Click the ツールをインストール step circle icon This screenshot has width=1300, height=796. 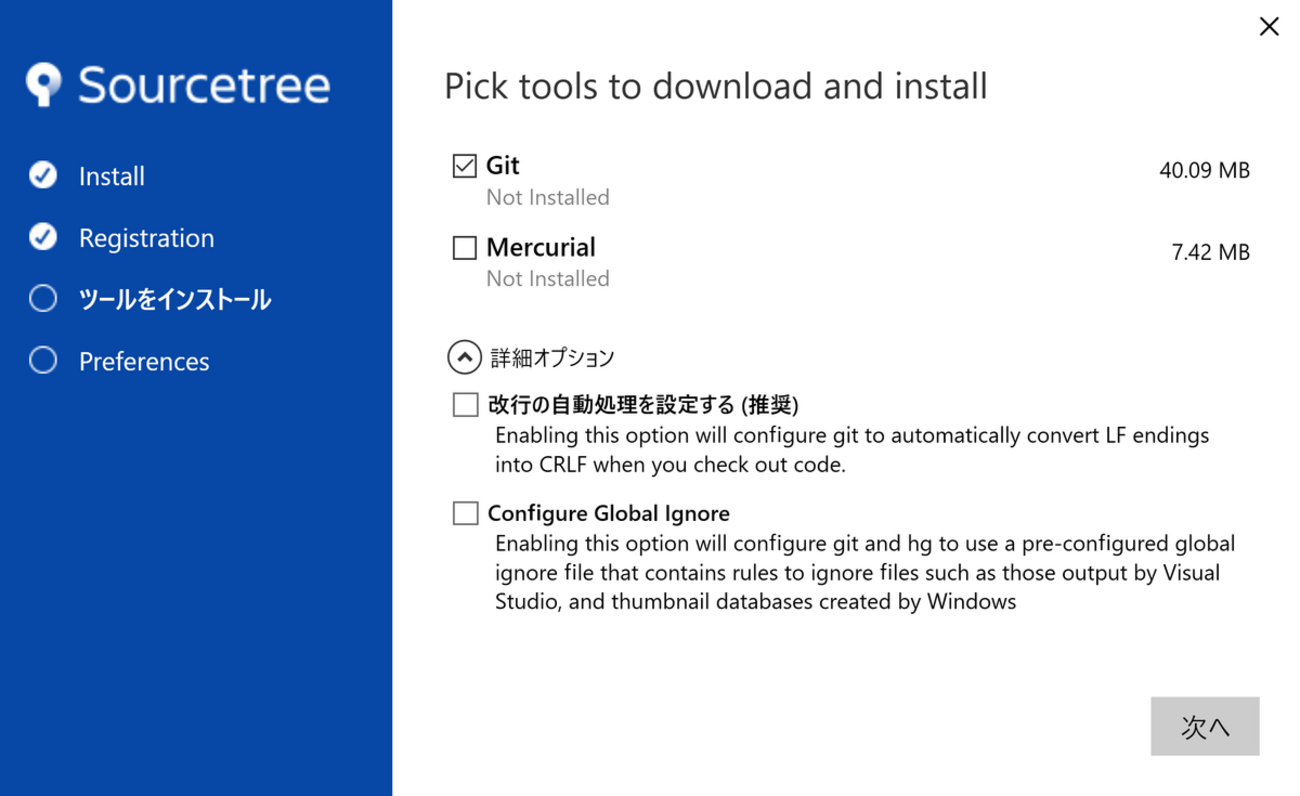pos(43,299)
